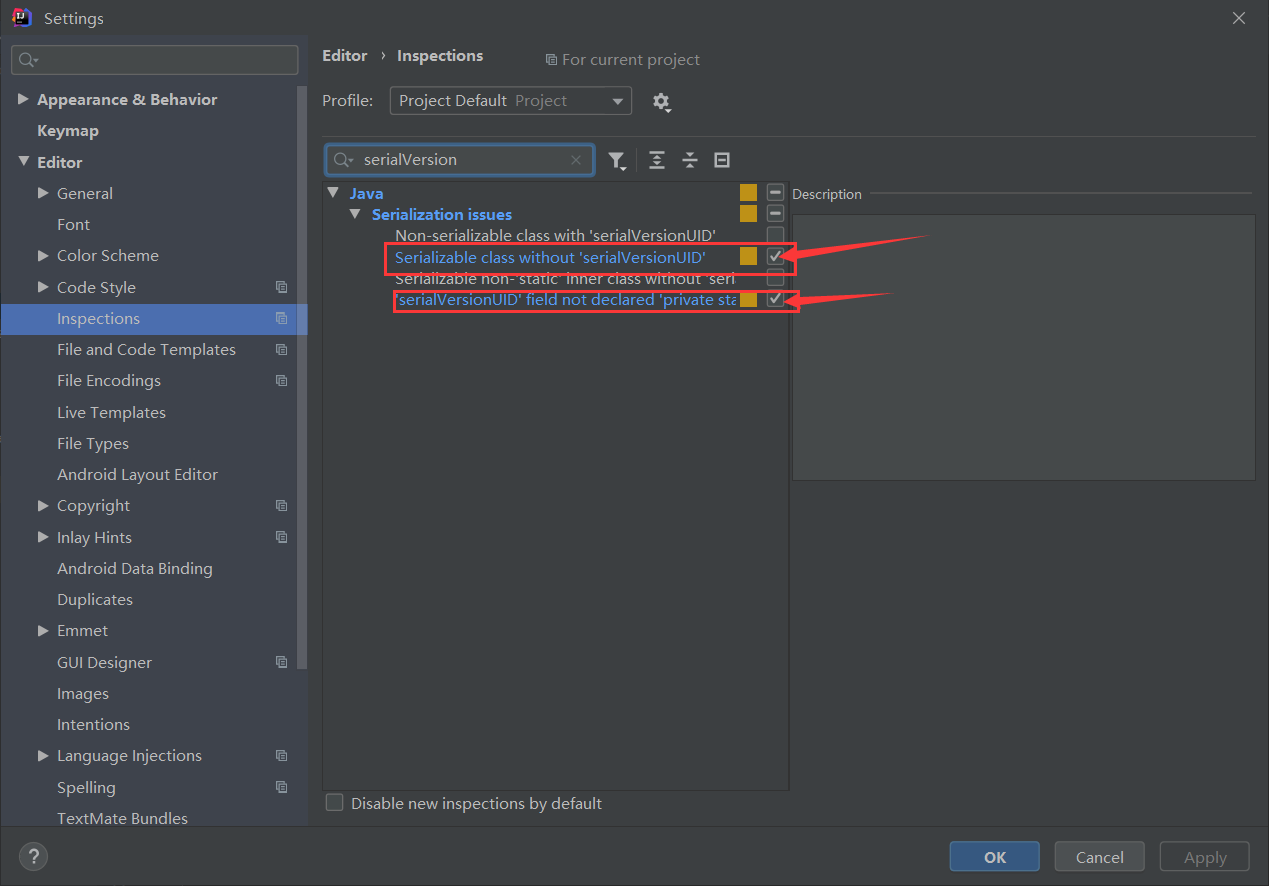
Task: Uncheck Serializable class without 'serialVersionUID'
Action: pyautogui.click(x=775, y=257)
